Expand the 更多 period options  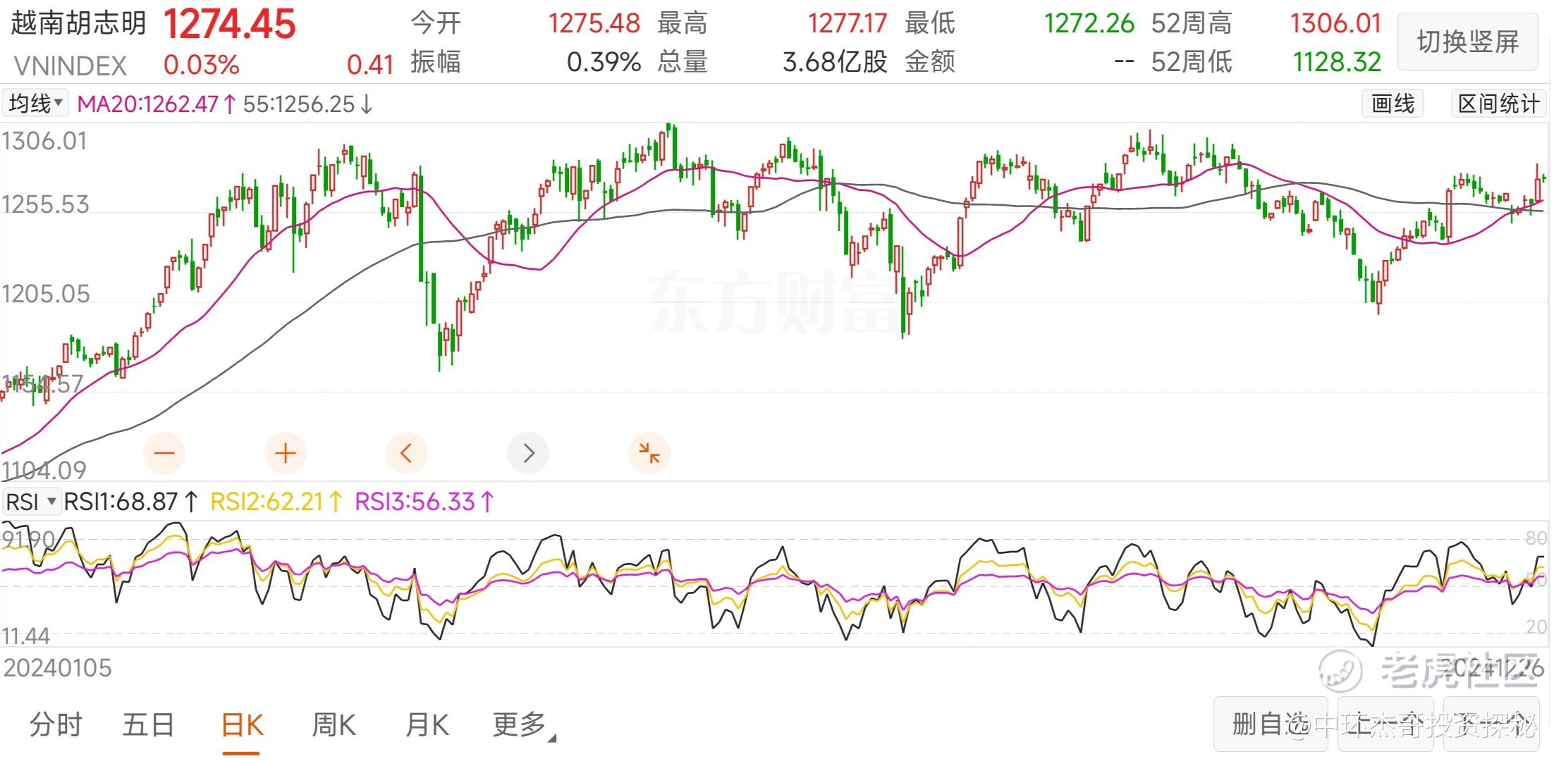[523, 725]
